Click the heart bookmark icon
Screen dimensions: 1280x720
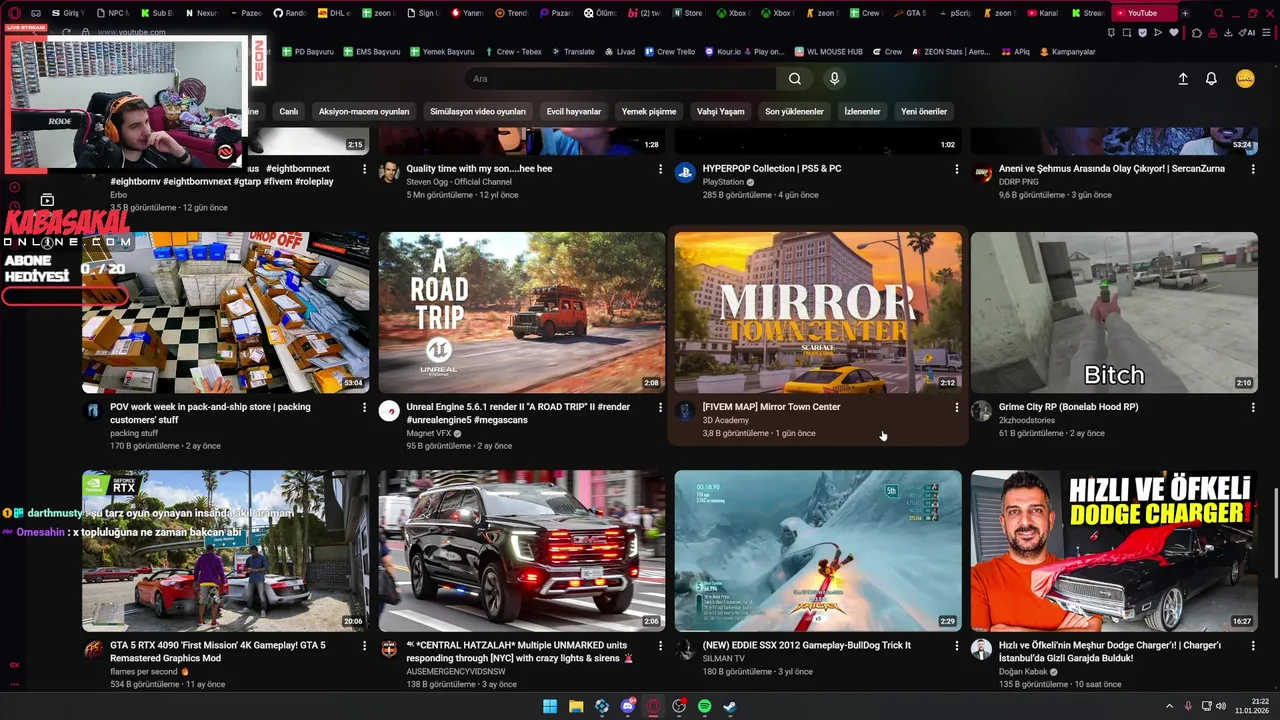tap(1174, 33)
